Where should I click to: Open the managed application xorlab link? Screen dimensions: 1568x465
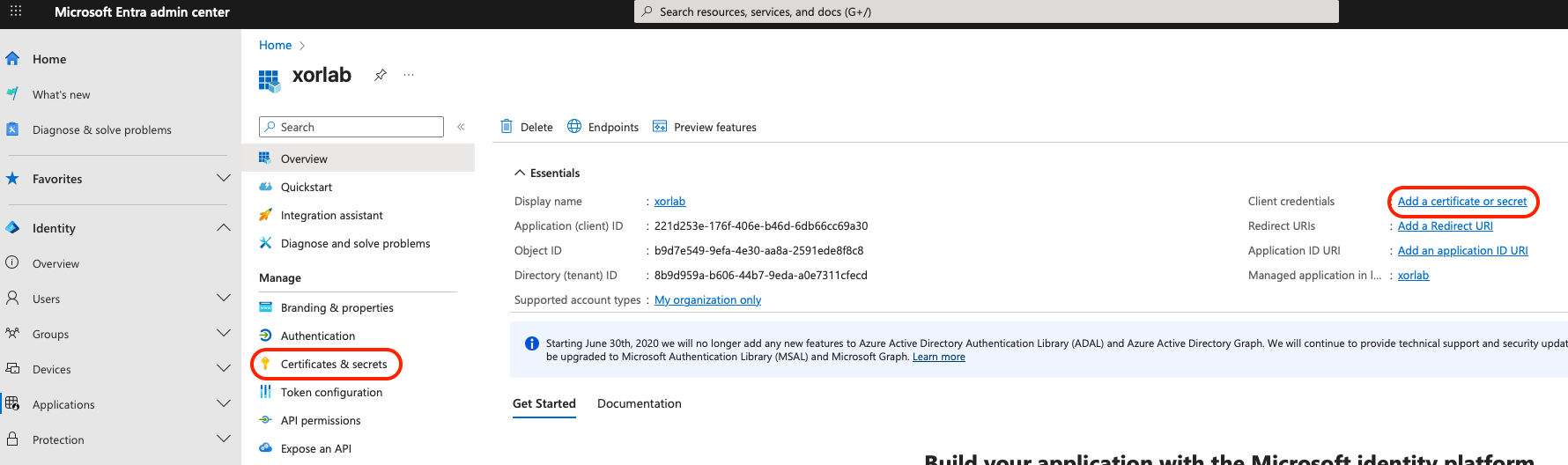tap(1413, 275)
